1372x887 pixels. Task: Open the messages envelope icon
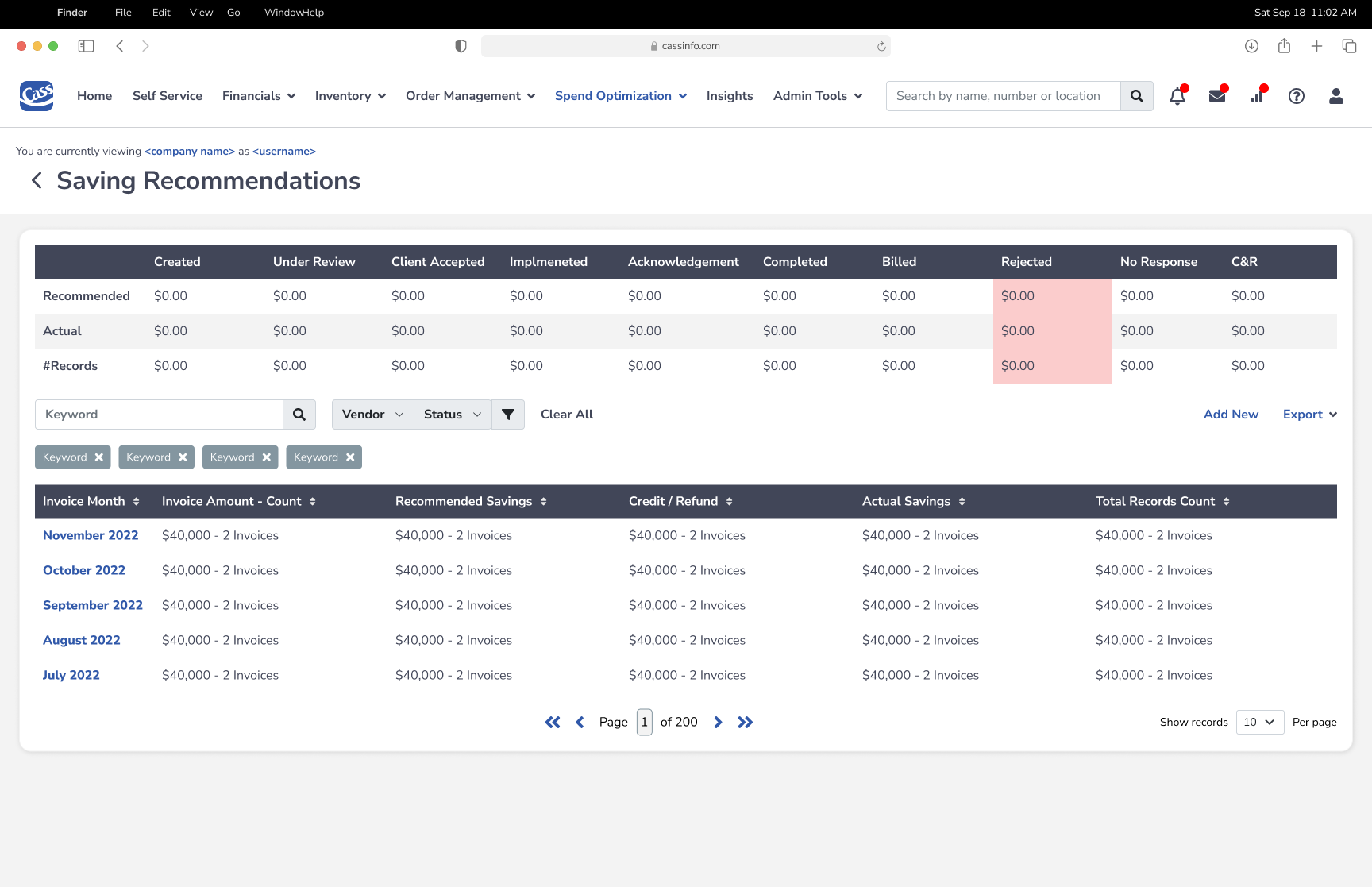[1216, 96]
